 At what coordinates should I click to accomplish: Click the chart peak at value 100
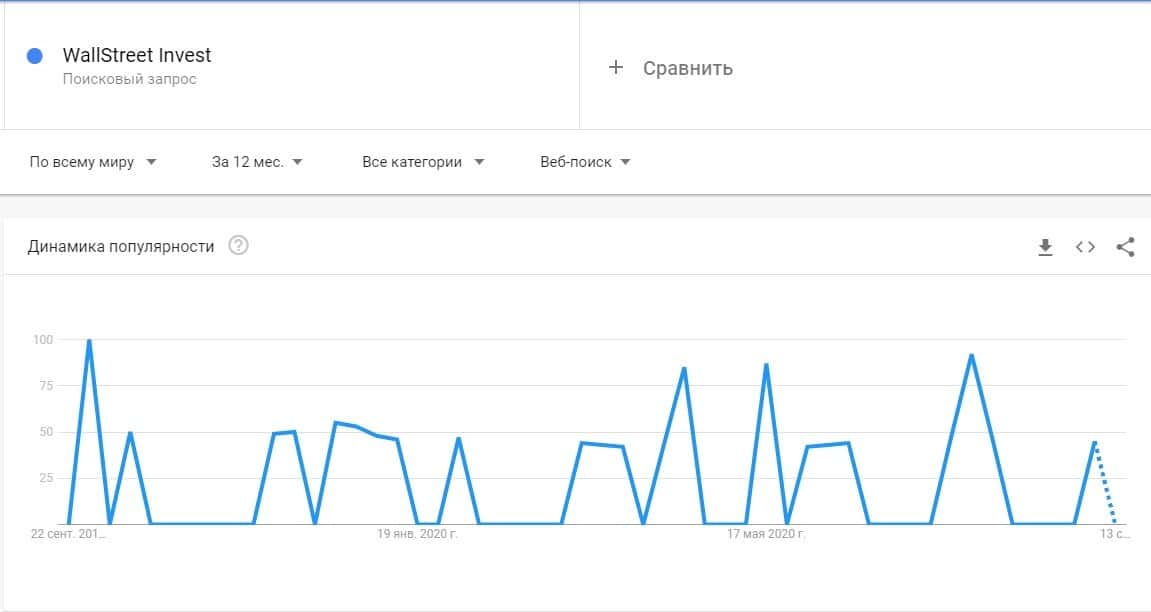pos(89,341)
